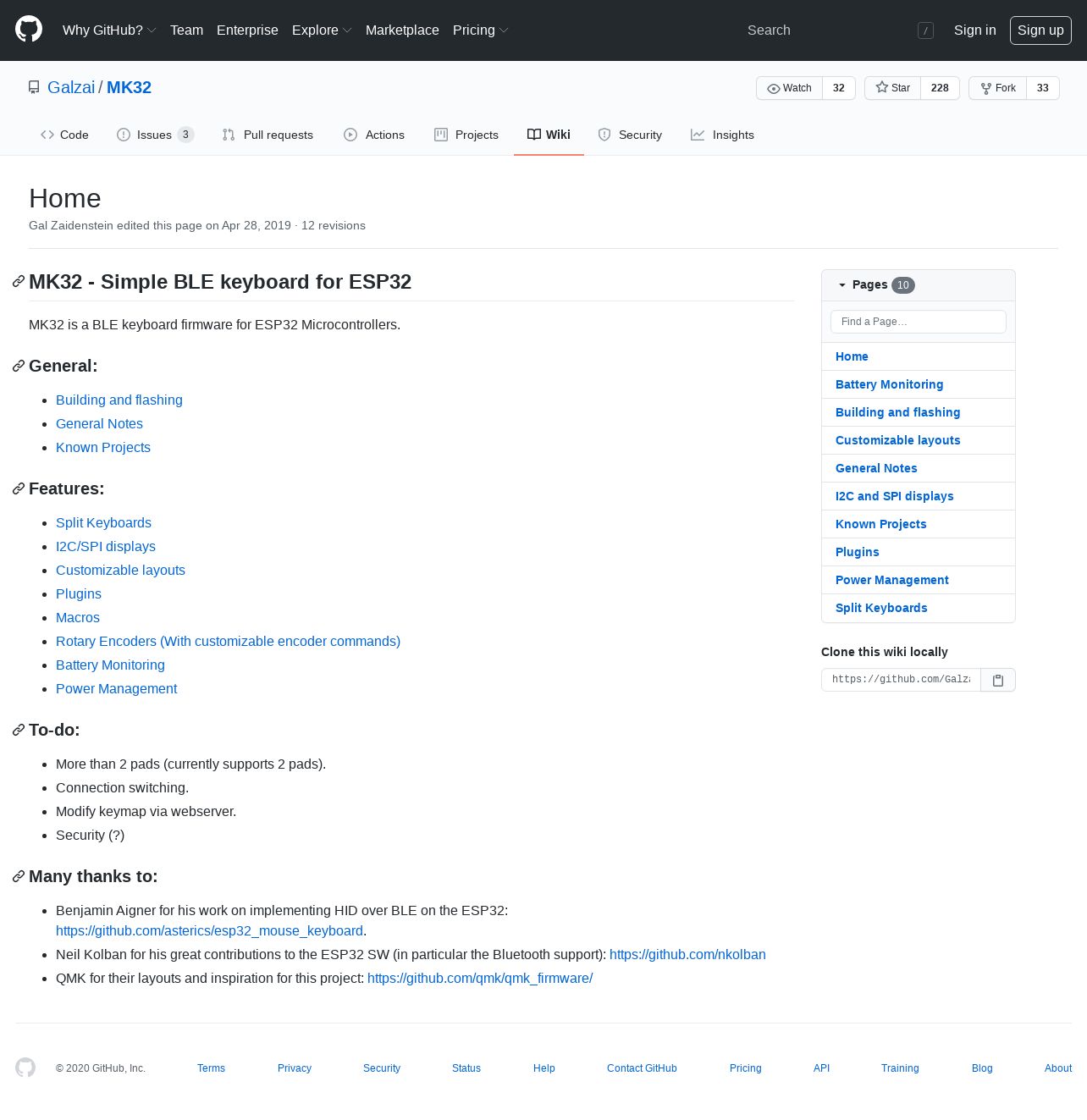
Task: Click the Training footer link
Action: 900,1068
